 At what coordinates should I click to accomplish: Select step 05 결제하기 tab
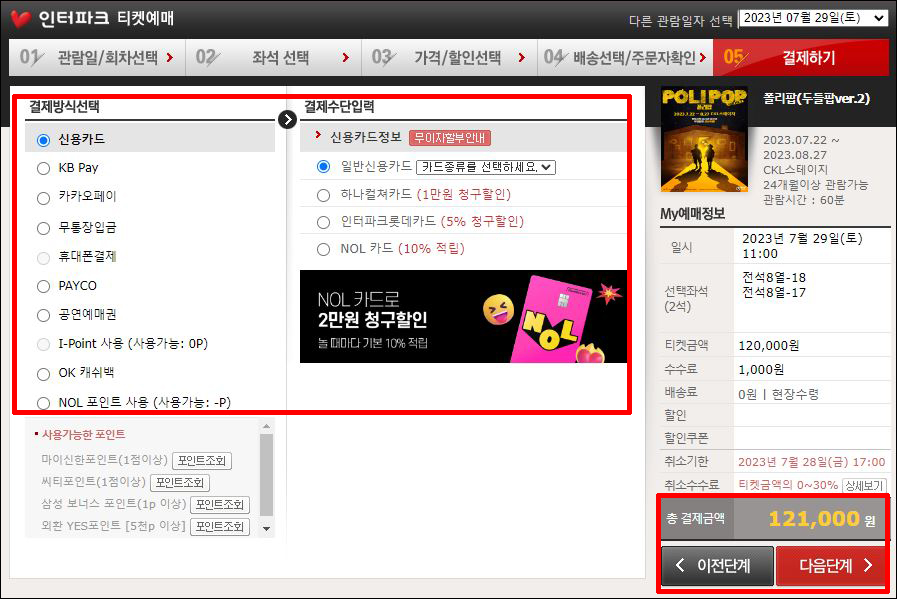click(x=801, y=57)
